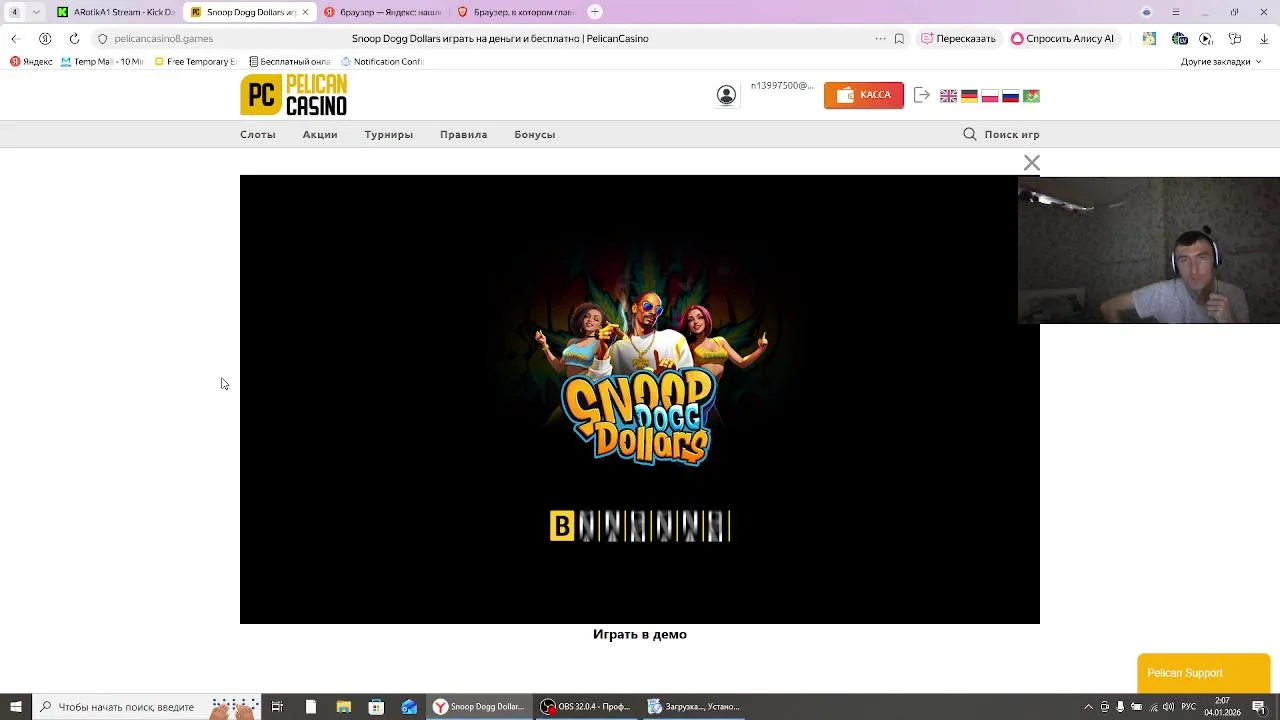Click Пересказать button
This screenshot has height=720, width=1280.
[x=958, y=38]
